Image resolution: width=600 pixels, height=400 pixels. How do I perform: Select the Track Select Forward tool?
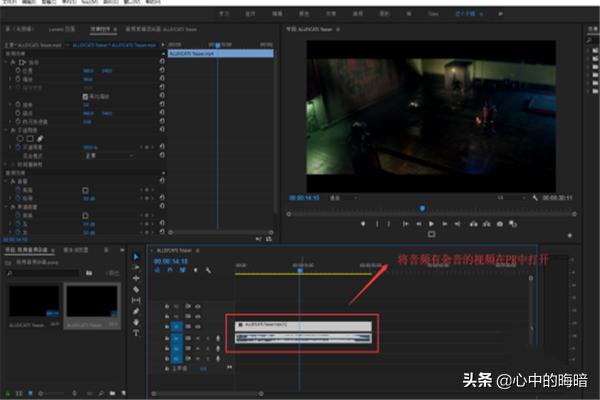[136, 267]
